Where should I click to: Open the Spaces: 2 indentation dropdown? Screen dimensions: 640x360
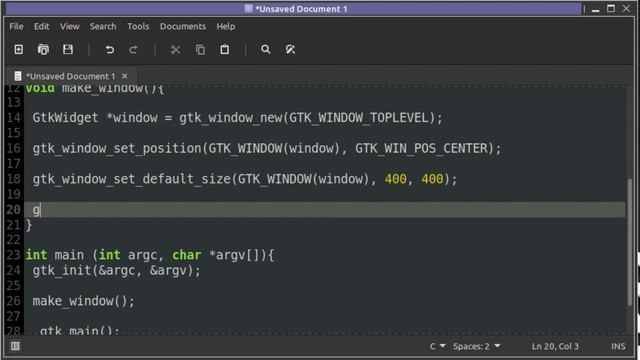(x=476, y=347)
